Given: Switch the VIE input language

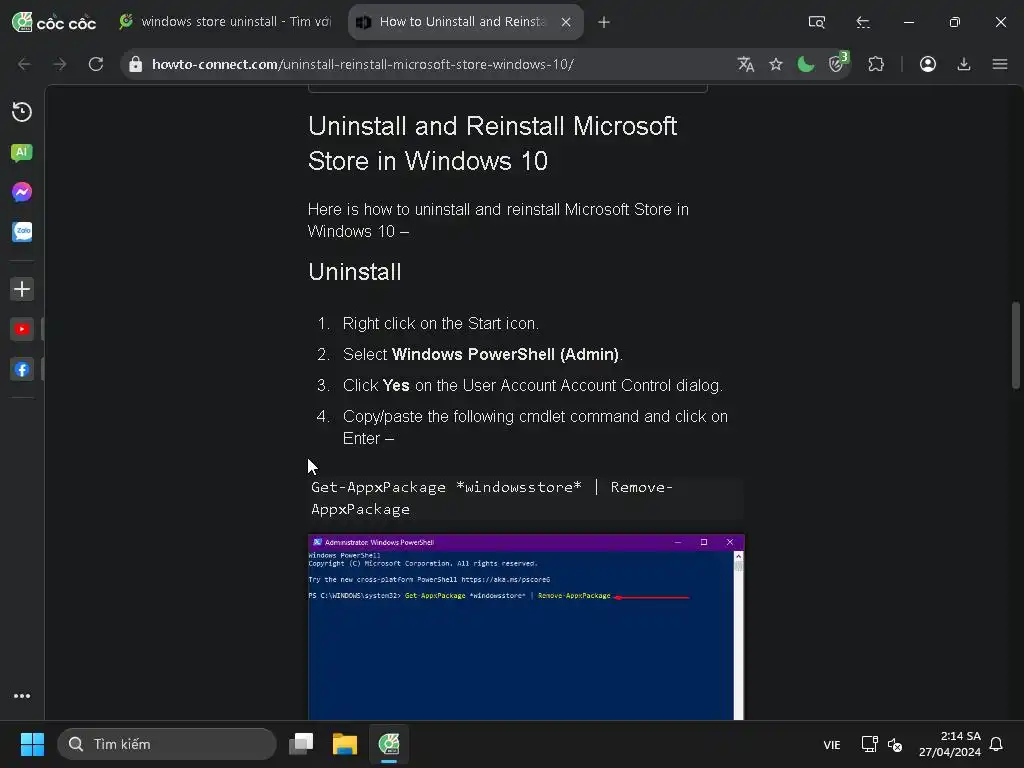Looking at the screenshot, I should 831,744.
